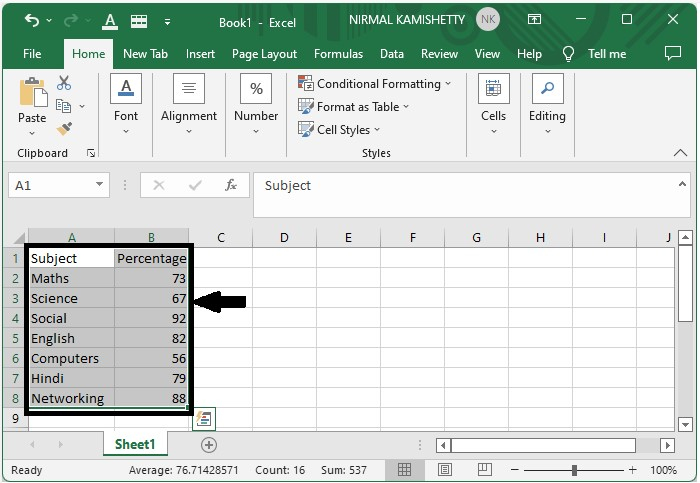Click the Cut scissors icon
This screenshot has width=700, height=483.
(64, 83)
